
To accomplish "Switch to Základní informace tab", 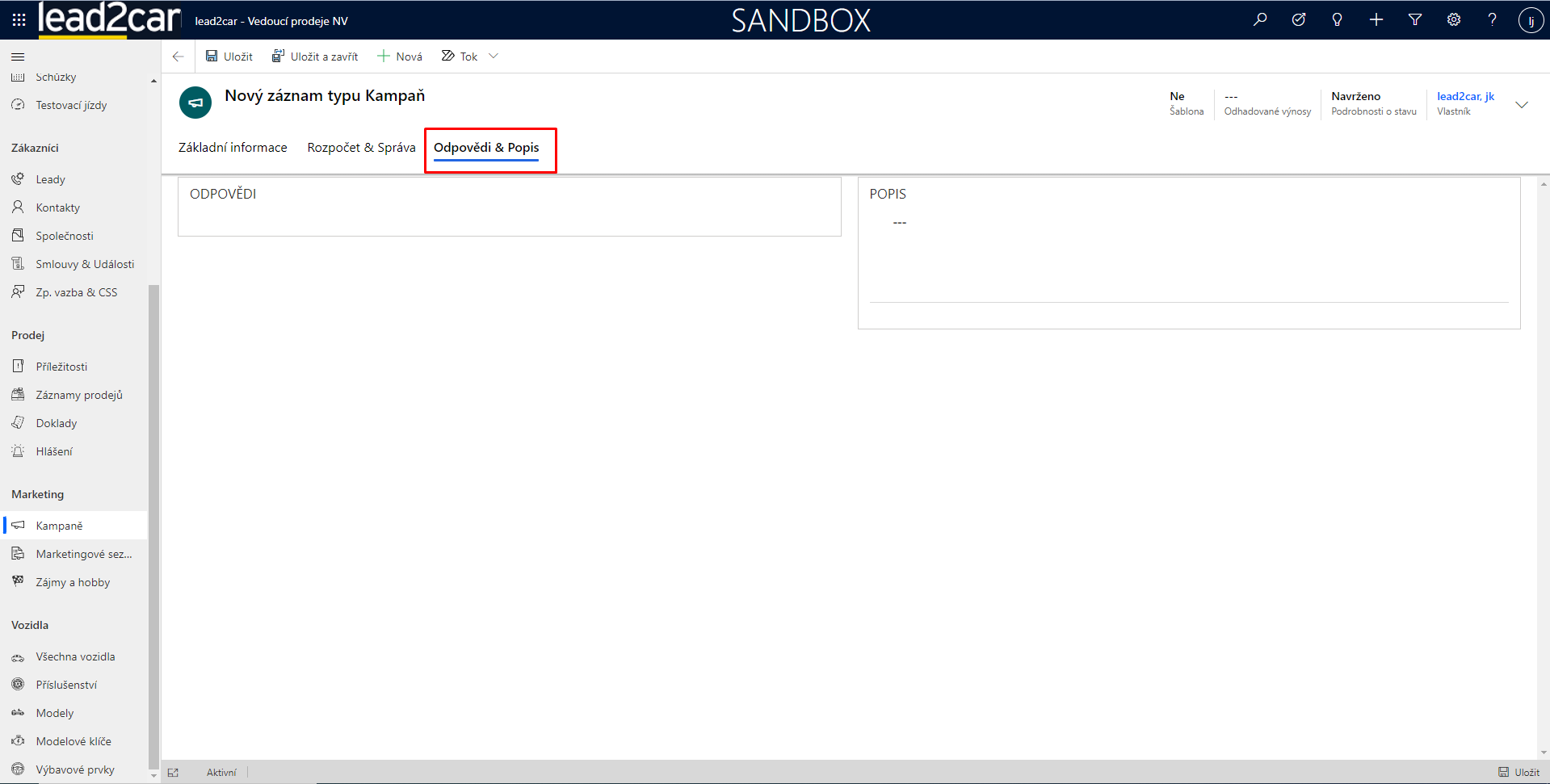I will (x=233, y=148).
